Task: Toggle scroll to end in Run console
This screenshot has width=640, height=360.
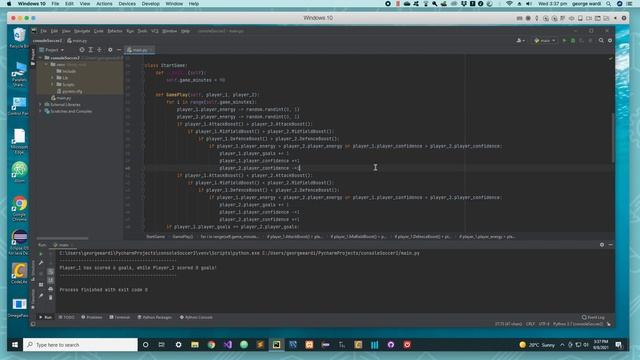Action: point(51,280)
